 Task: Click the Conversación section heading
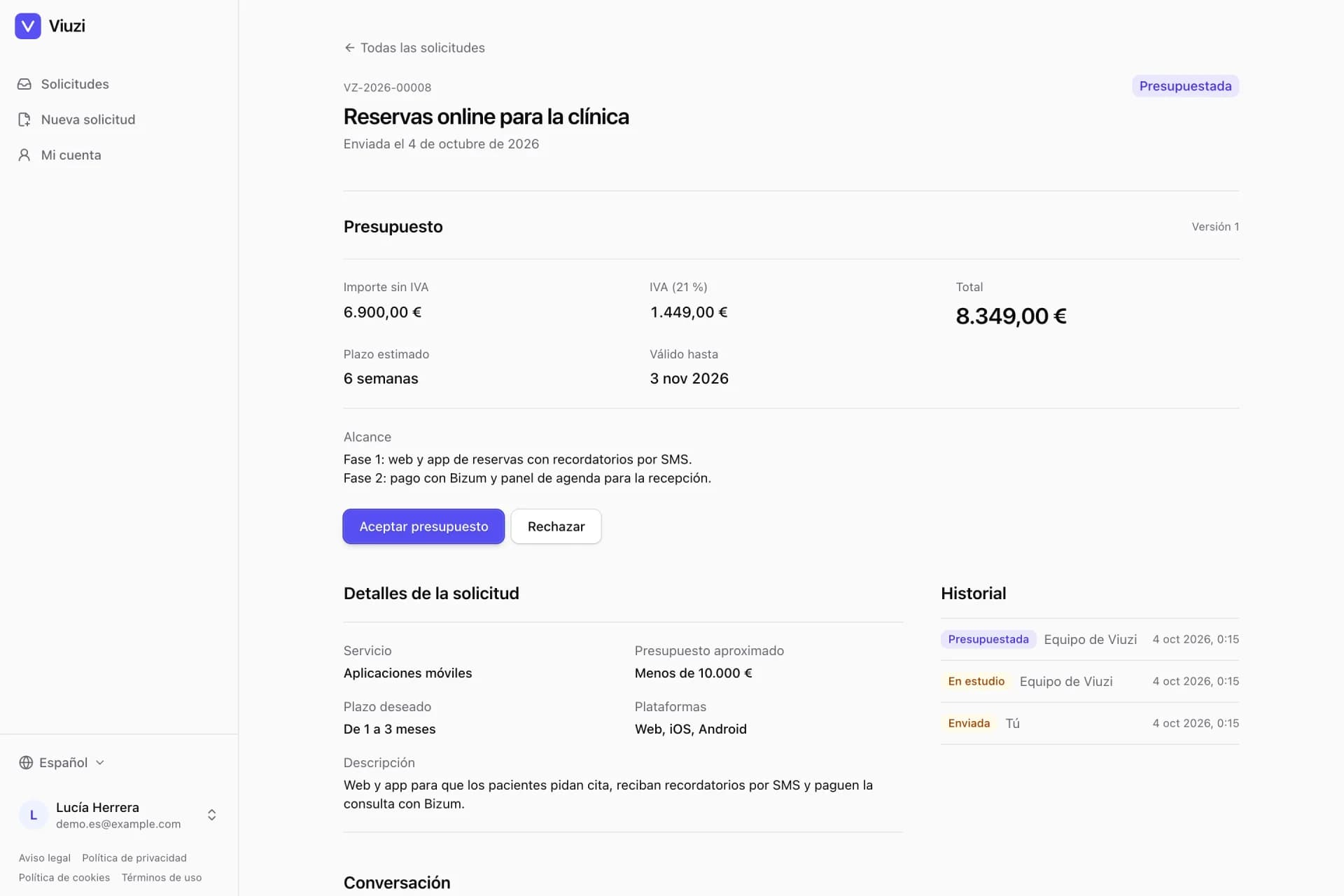pos(397,883)
